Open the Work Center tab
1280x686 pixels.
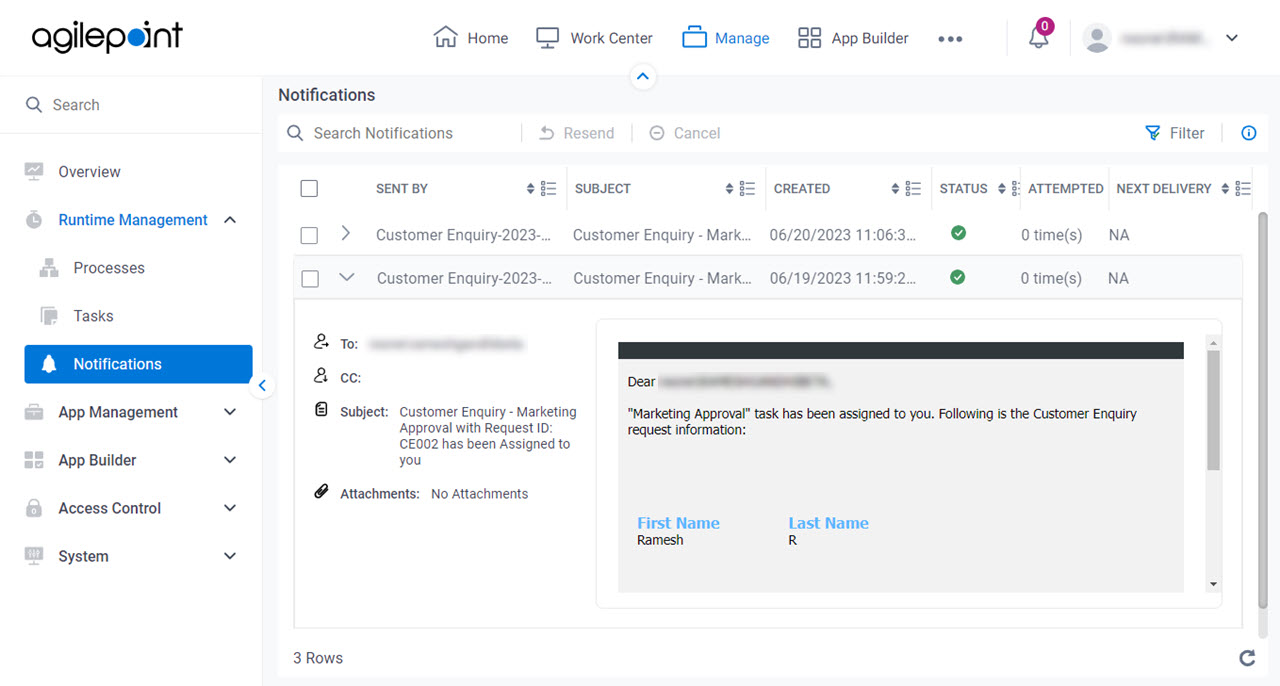click(594, 38)
